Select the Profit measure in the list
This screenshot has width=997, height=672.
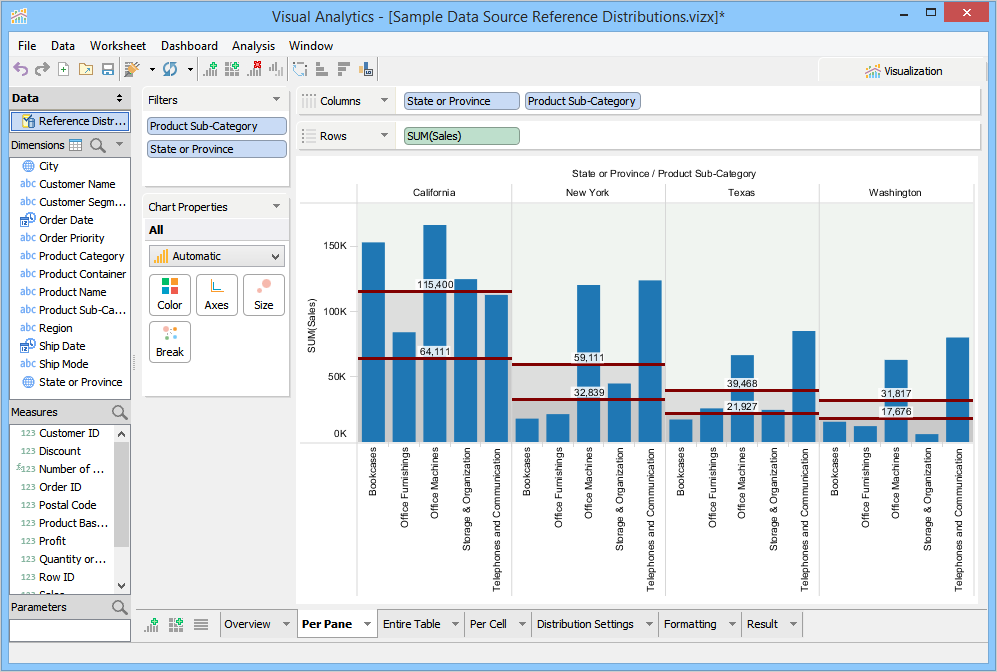53,541
